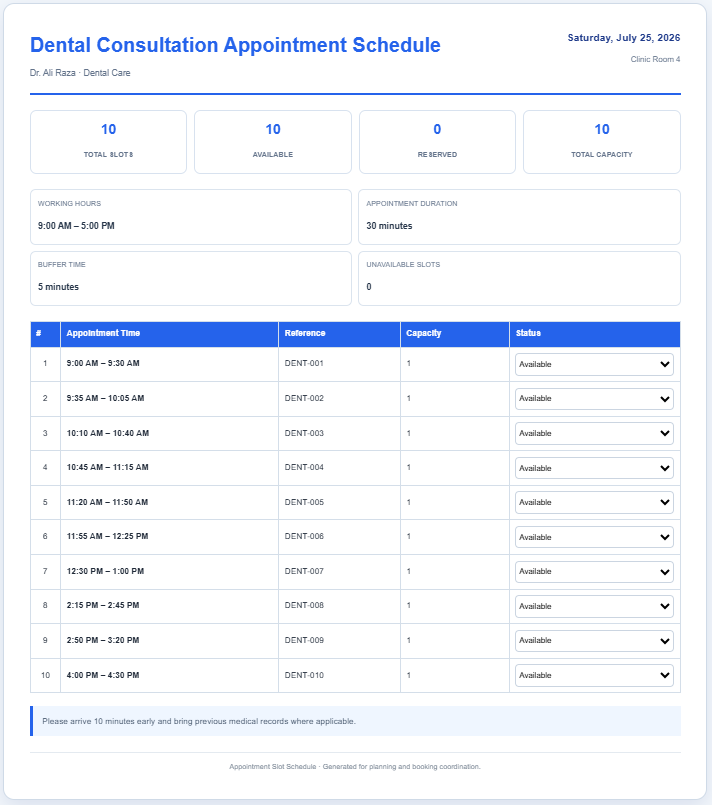
Task: Open status dropdown for DENT-007
Action: (x=594, y=571)
